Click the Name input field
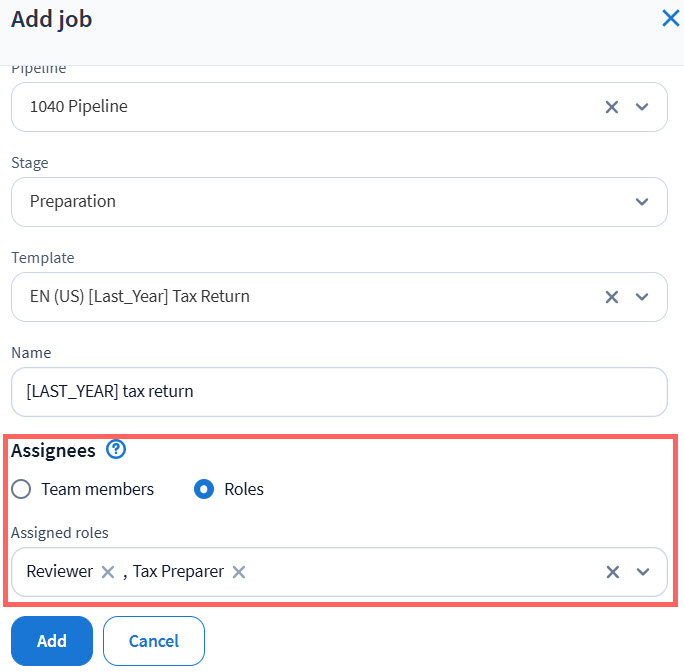The height and width of the screenshot is (672, 684). coord(339,392)
